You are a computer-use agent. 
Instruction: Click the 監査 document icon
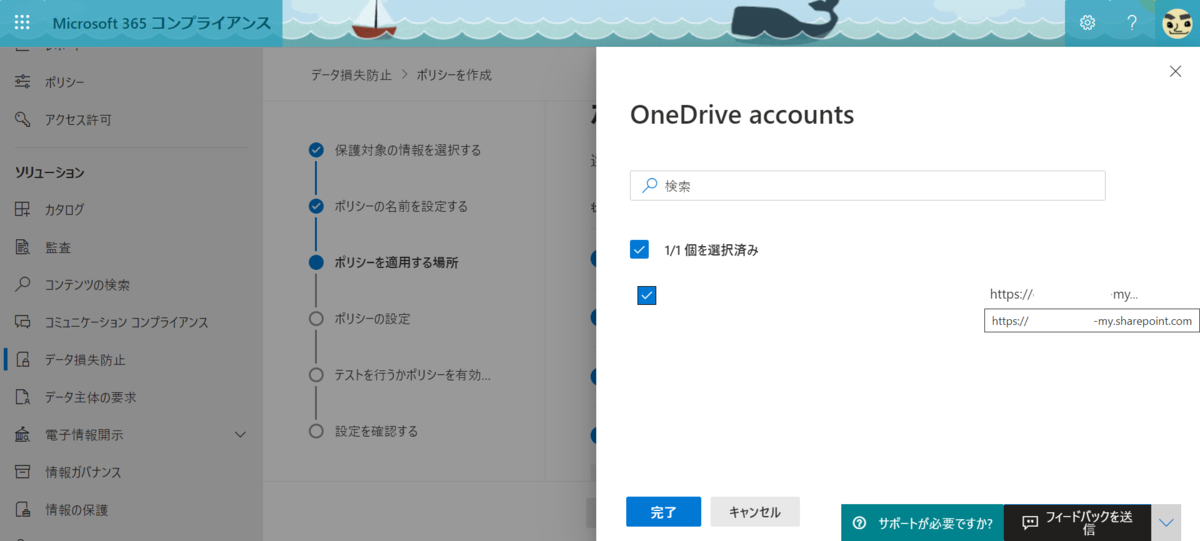click(x=23, y=247)
